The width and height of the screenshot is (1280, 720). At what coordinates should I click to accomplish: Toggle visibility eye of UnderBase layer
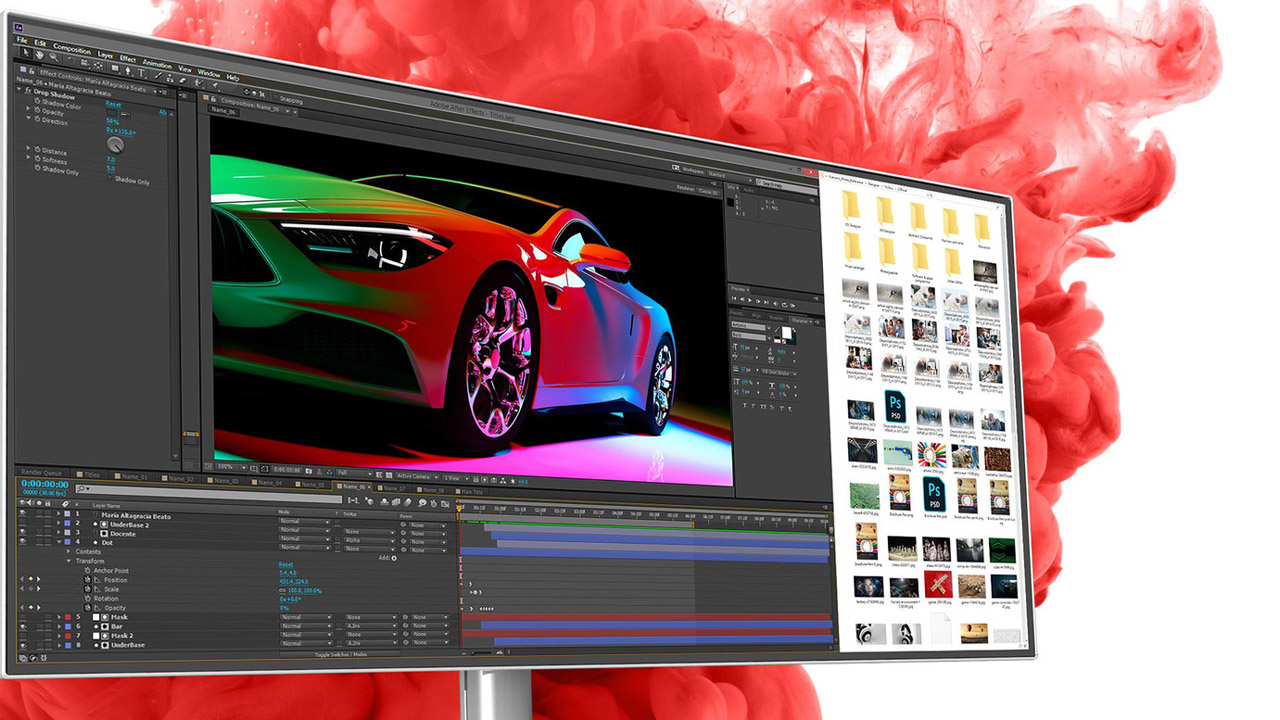pos(23,645)
